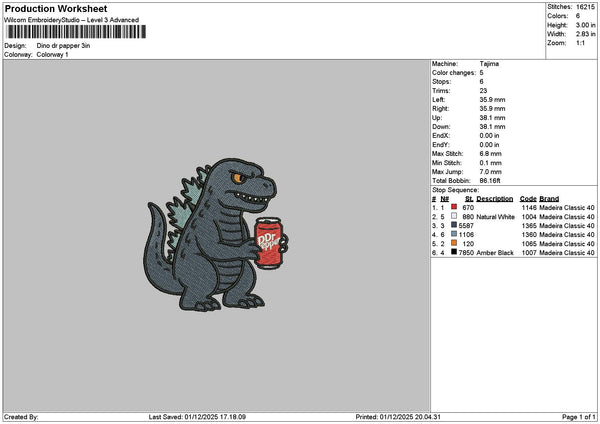
Task: Click the 'Description' column header
Action: [495, 199]
